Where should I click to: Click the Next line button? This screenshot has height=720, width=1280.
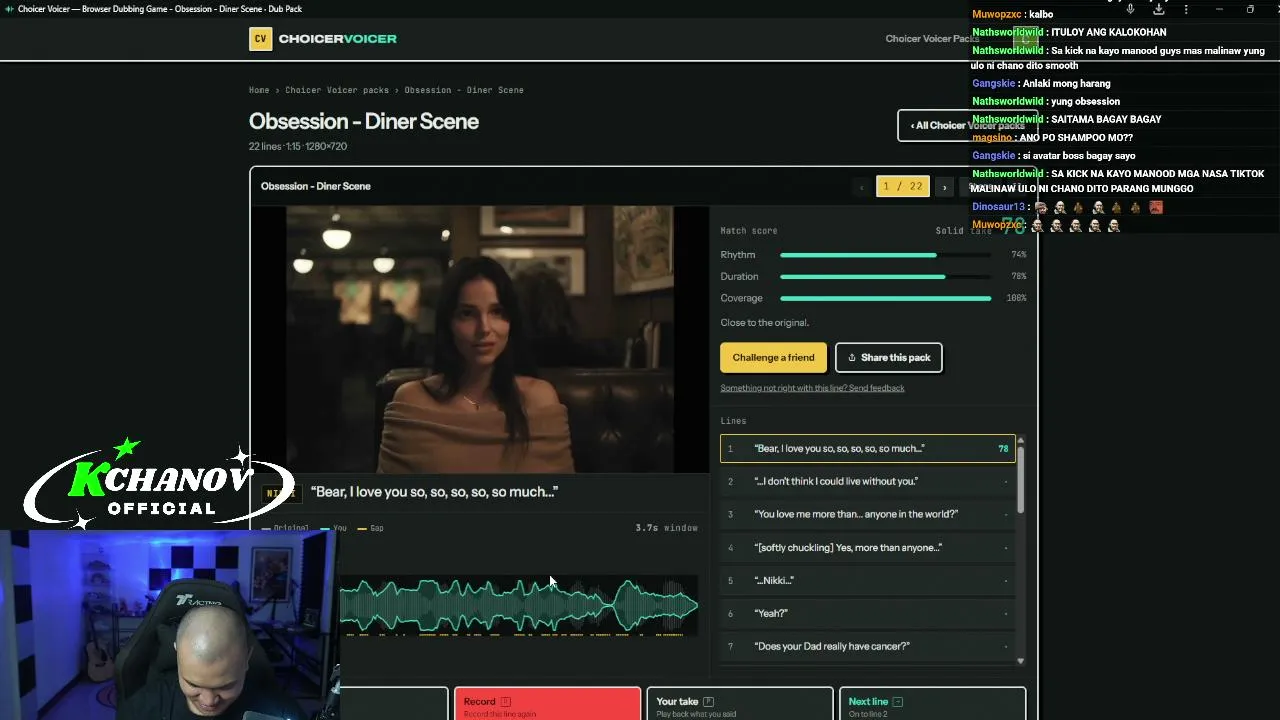(x=932, y=703)
